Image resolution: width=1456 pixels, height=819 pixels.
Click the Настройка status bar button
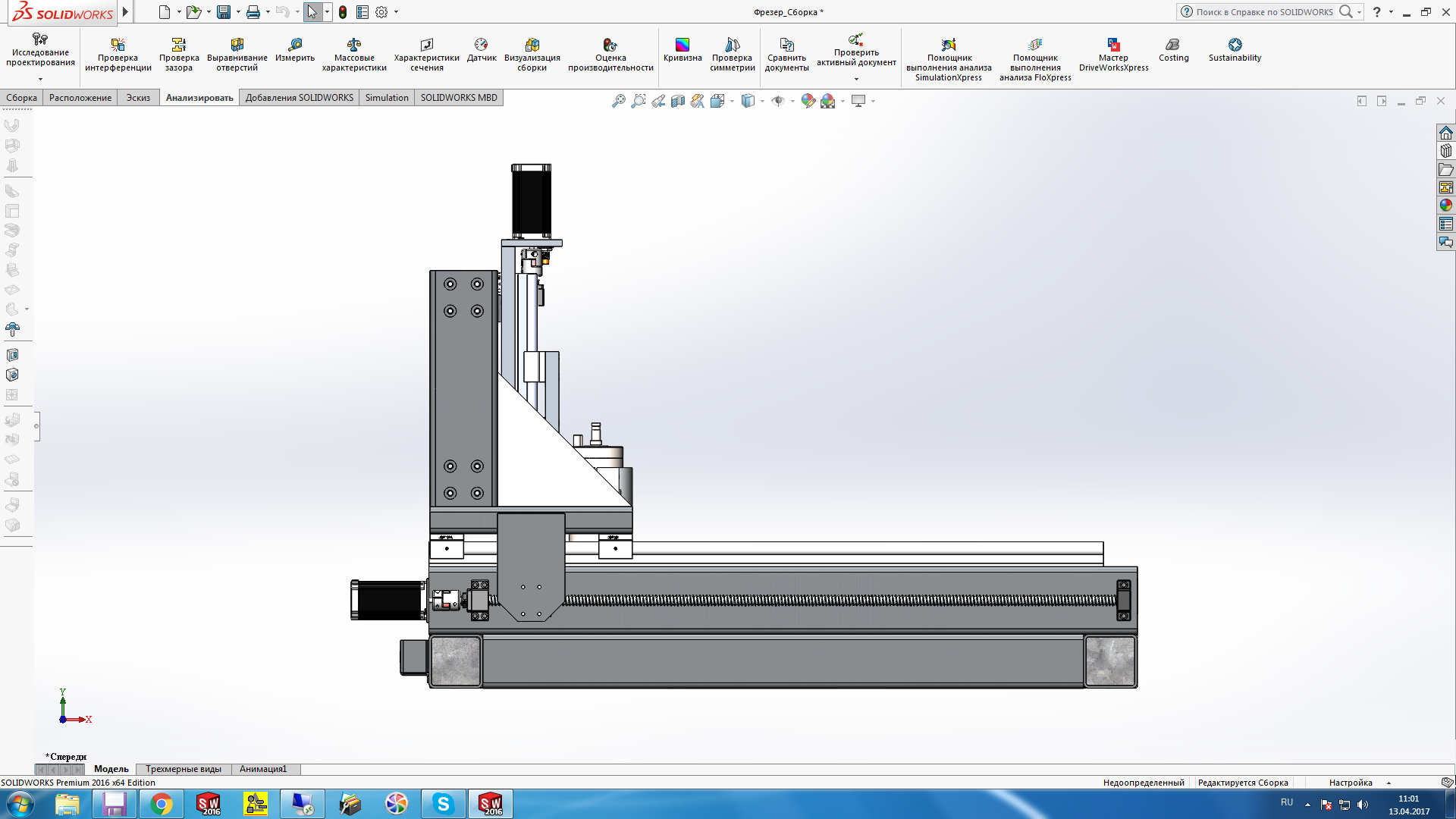coord(1351,783)
